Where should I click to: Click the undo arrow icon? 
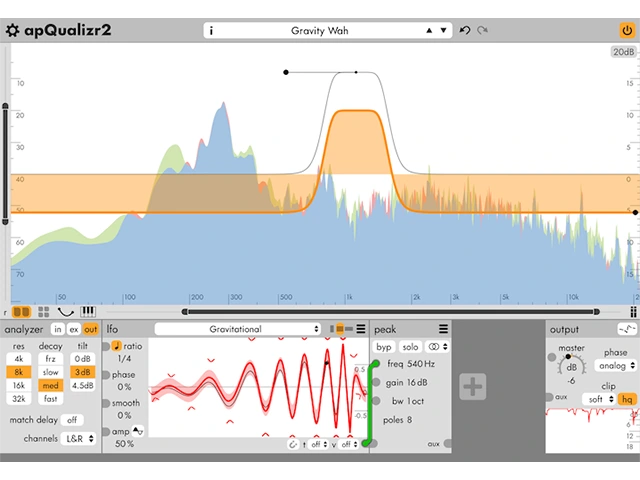point(464,30)
